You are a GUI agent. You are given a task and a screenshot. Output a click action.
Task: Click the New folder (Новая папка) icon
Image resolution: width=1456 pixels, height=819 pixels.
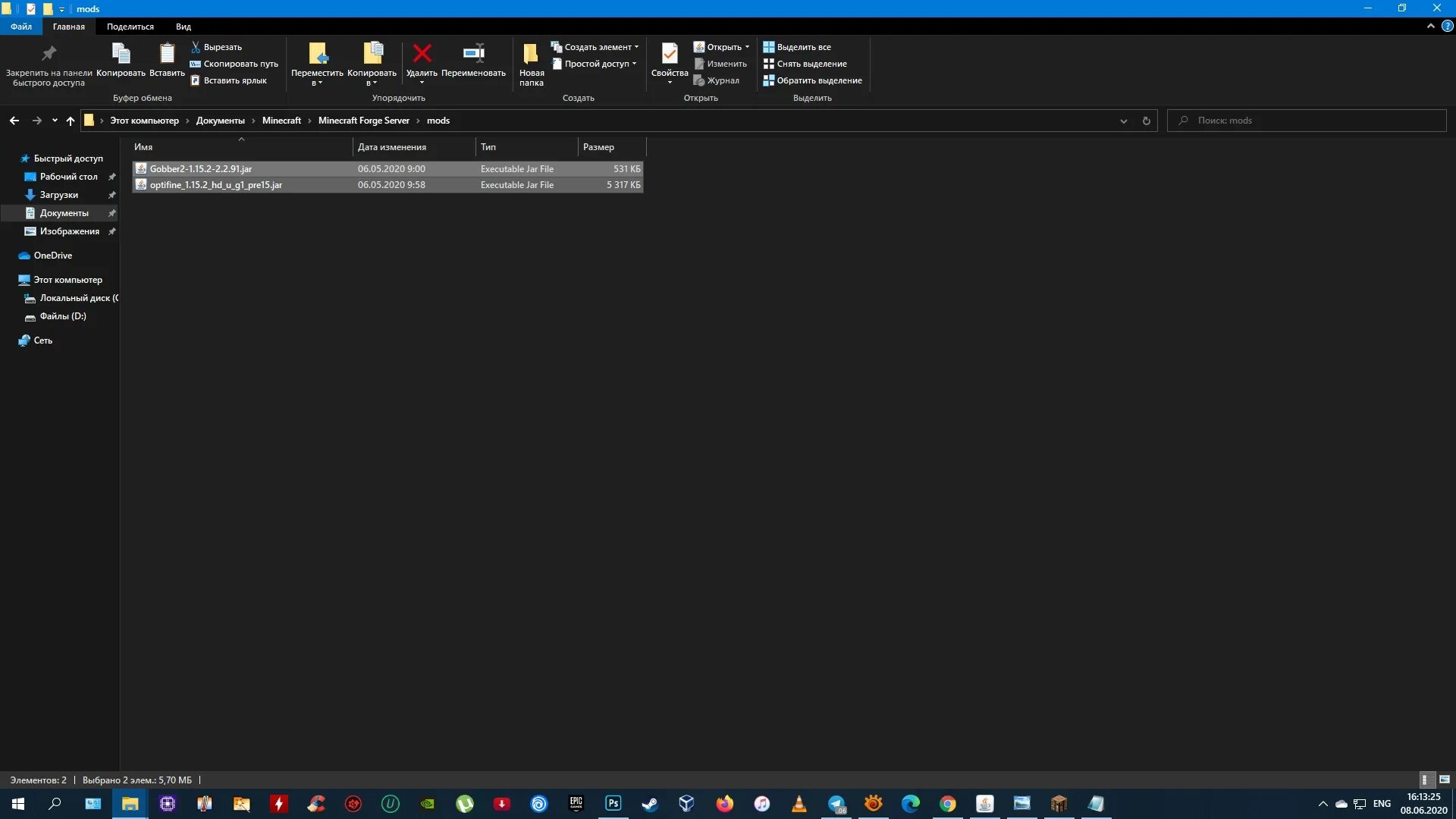click(531, 55)
